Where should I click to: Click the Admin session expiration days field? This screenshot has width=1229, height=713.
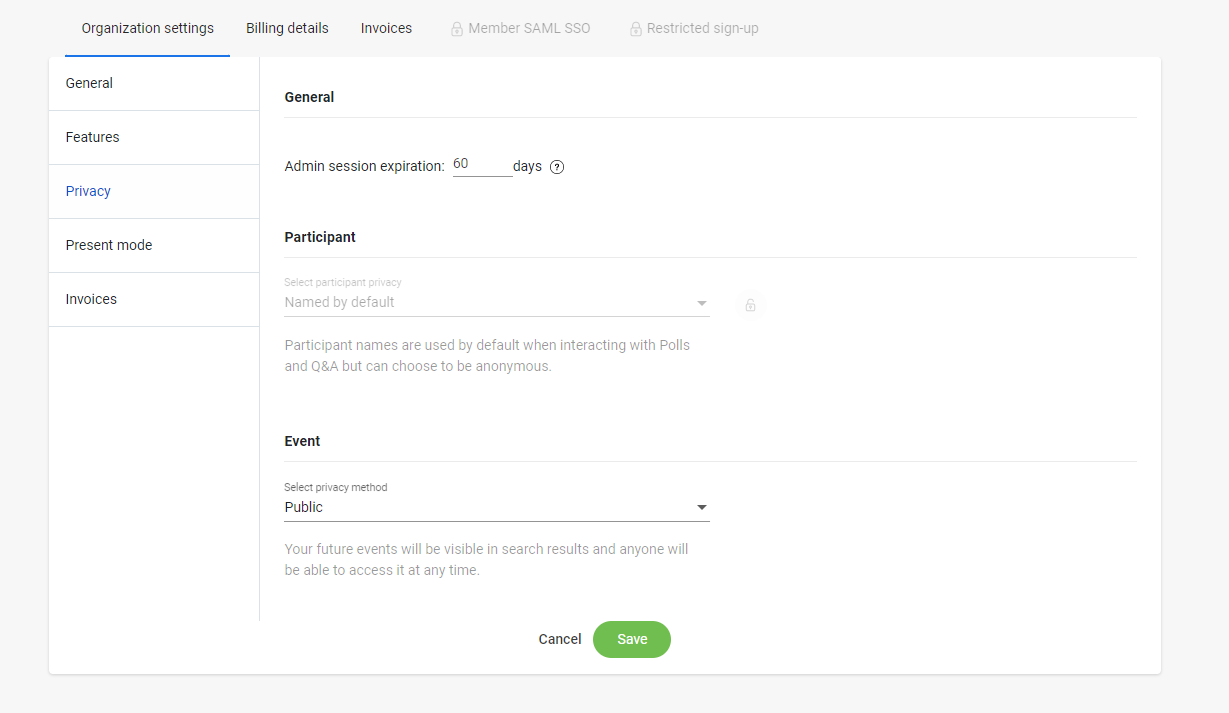click(482, 165)
